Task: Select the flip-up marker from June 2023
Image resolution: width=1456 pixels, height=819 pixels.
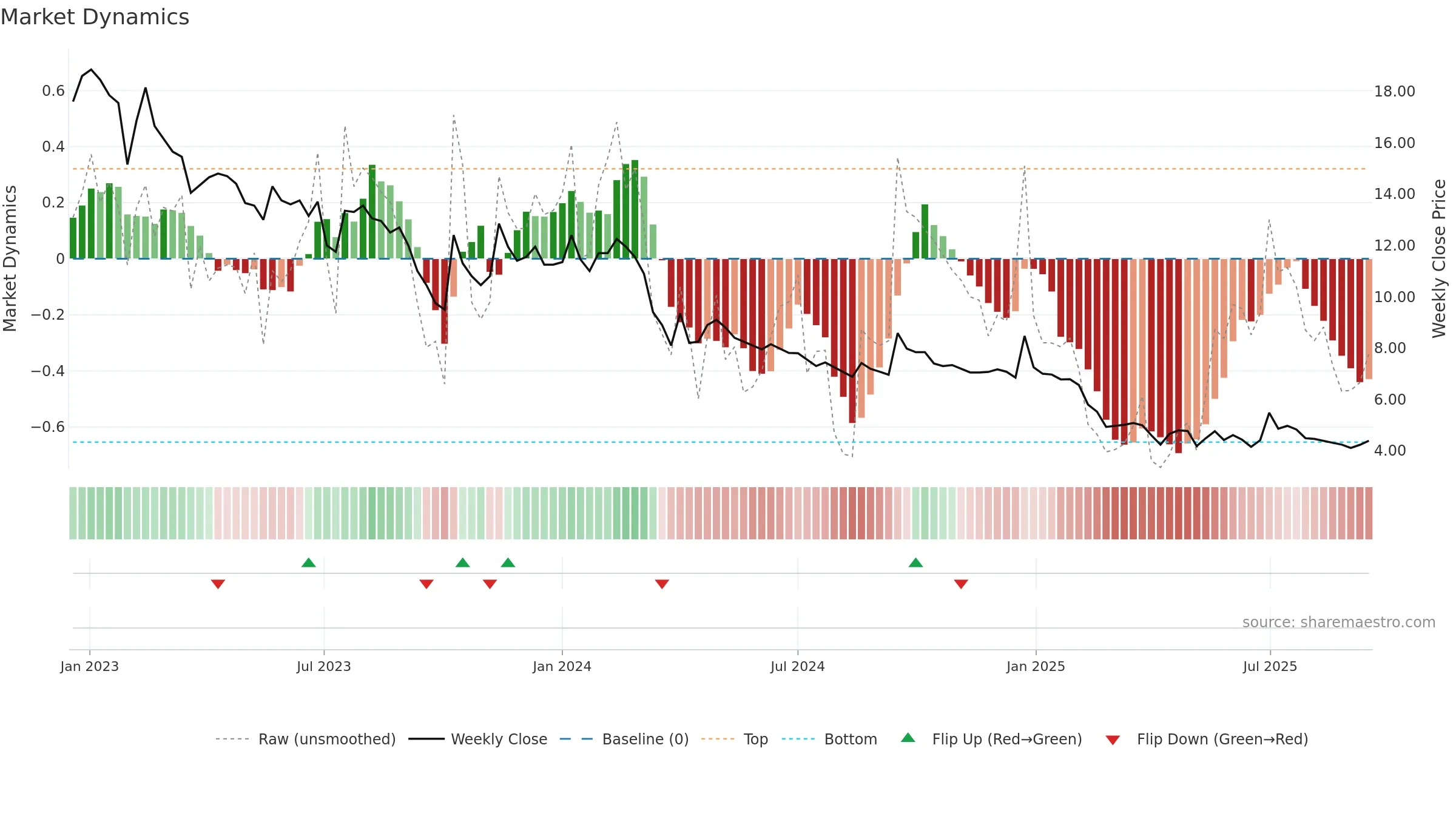Action: (308, 562)
